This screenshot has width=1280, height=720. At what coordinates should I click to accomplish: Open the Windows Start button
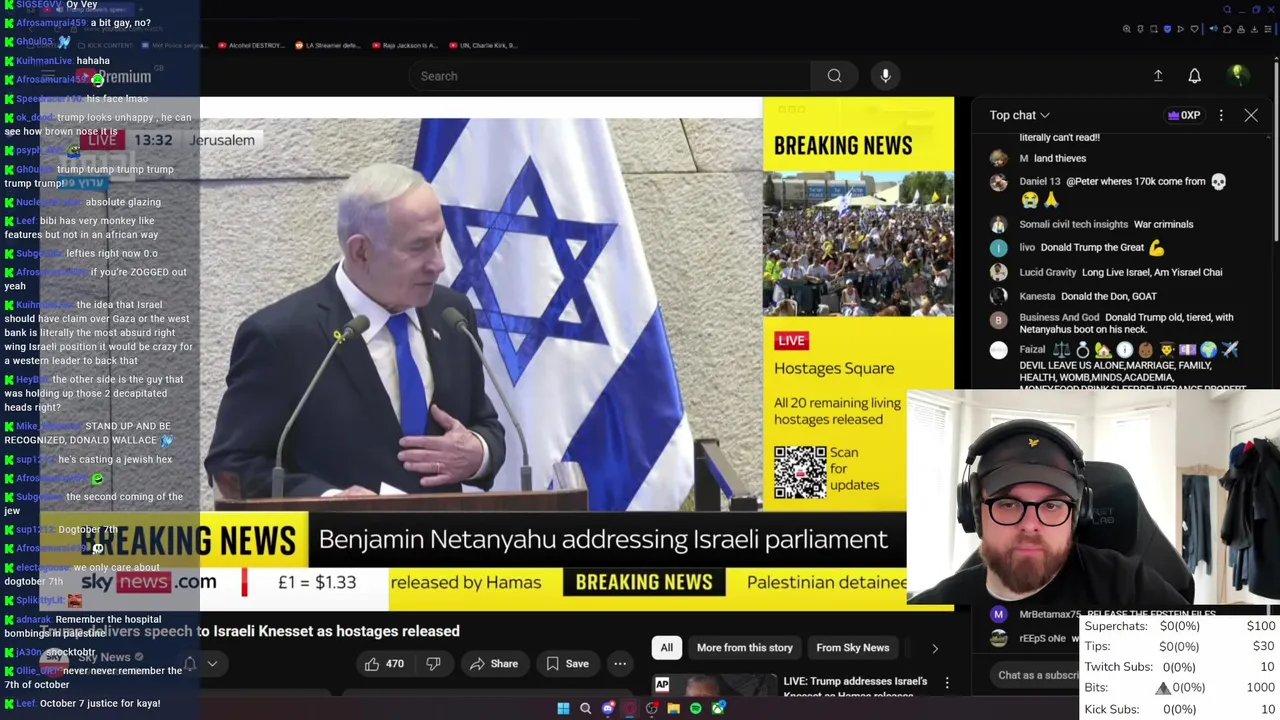coord(563,708)
